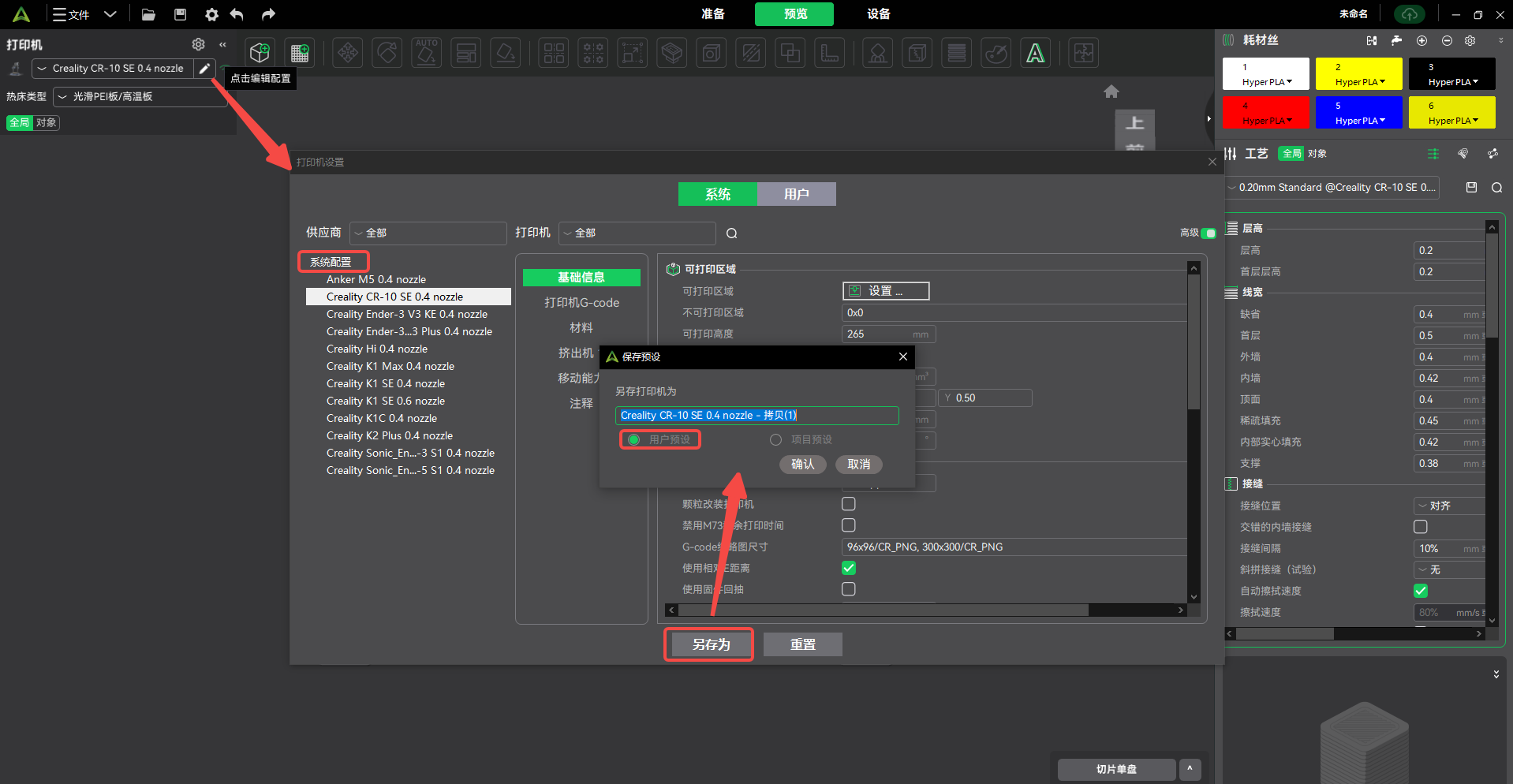Image resolution: width=1513 pixels, height=784 pixels.
Task: Click the measure ruler tool icon
Action: coord(830,53)
